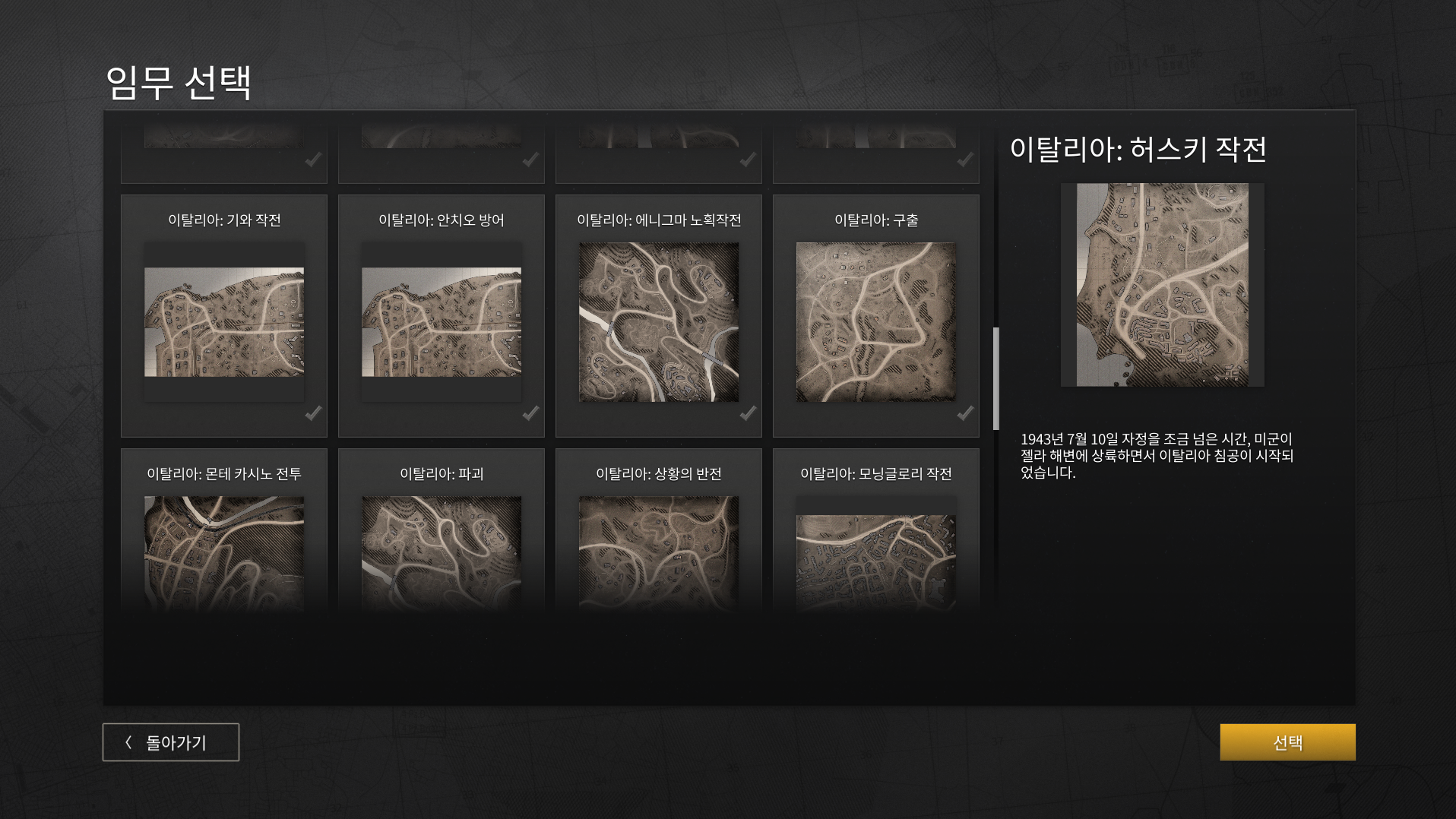Image resolution: width=1456 pixels, height=819 pixels.
Task: Select the 이탈리아: 안치오 방어 mission card
Action: pyautogui.click(x=442, y=315)
